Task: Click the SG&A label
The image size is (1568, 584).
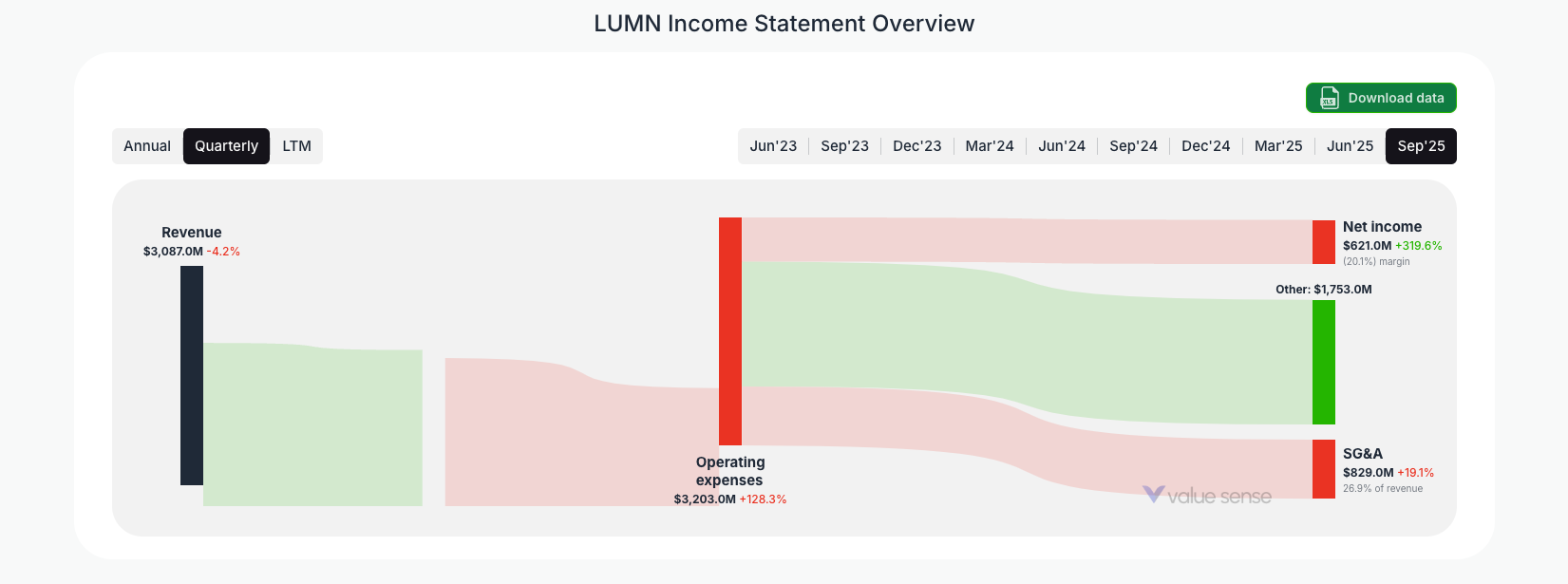Action: tap(1363, 454)
